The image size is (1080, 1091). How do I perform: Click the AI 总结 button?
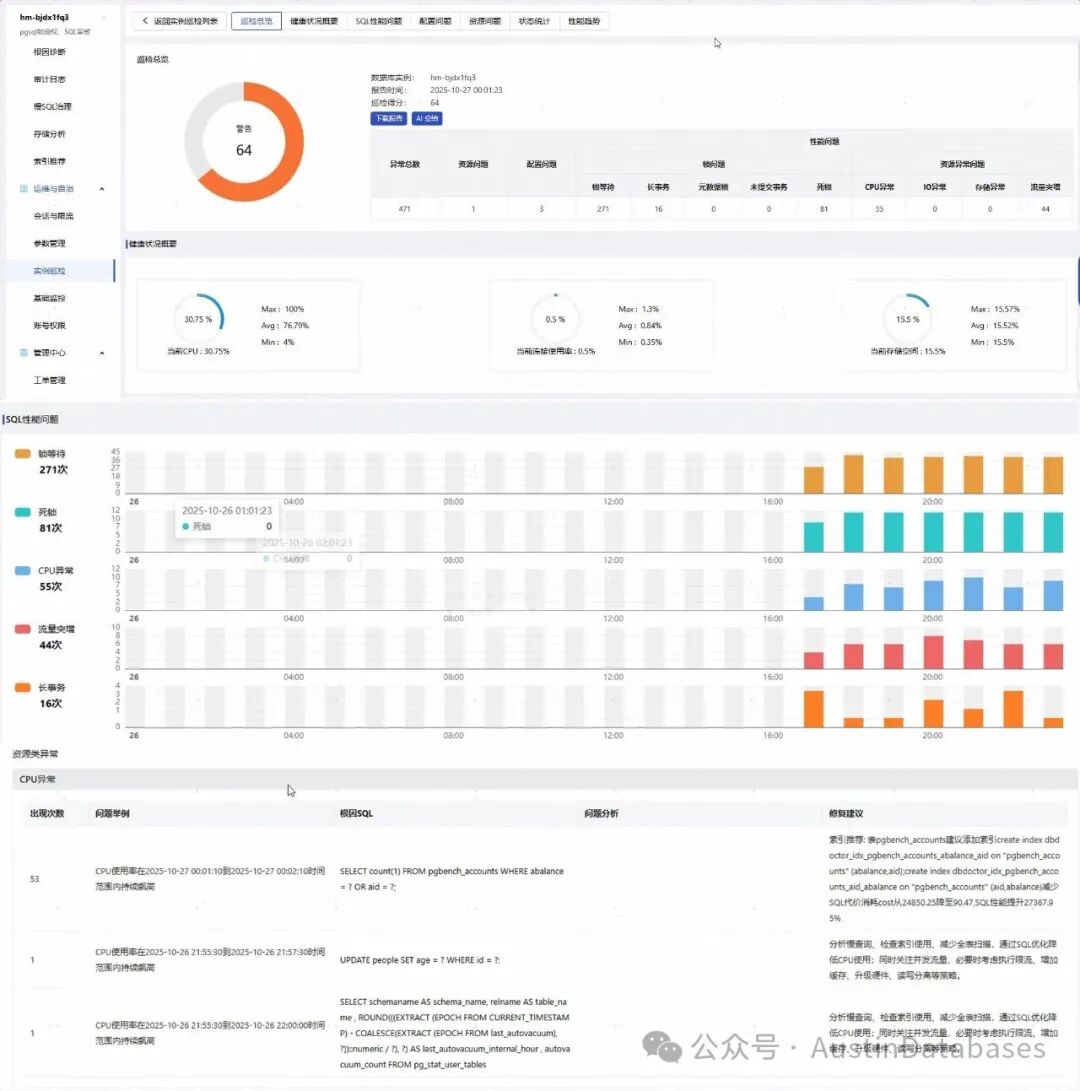click(427, 118)
